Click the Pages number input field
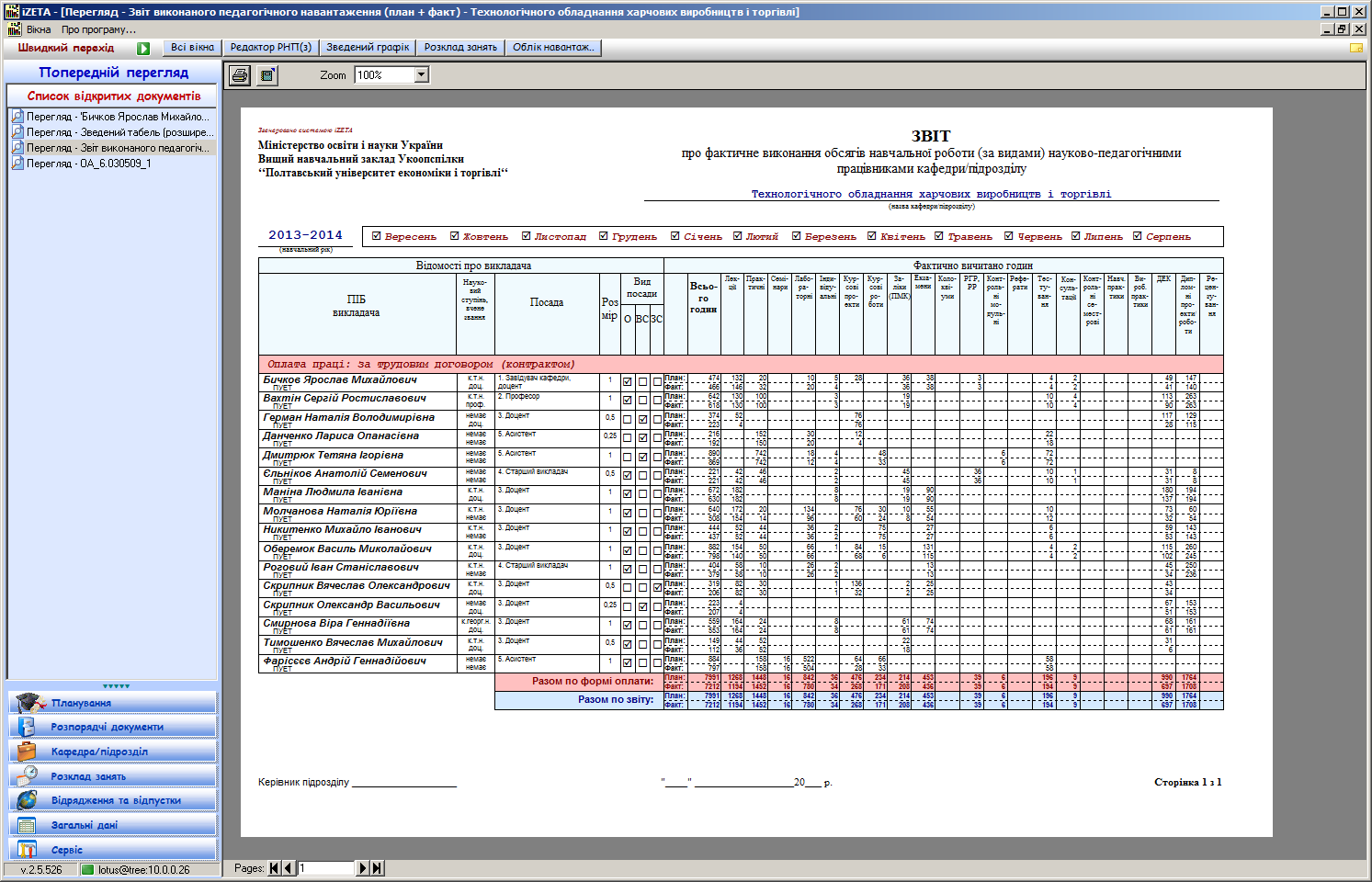 click(325, 868)
